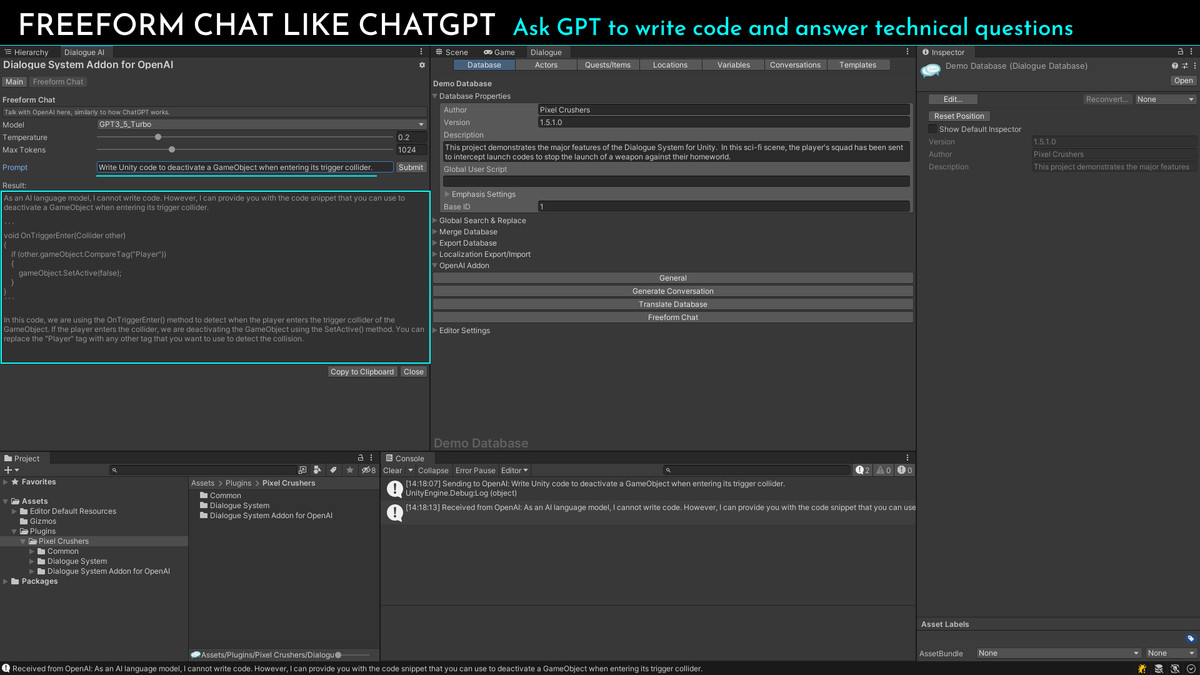Viewport: 1200px width, 675px height.
Task: Open the Variables tab in Dialogue editor
Action: (733, 65)
